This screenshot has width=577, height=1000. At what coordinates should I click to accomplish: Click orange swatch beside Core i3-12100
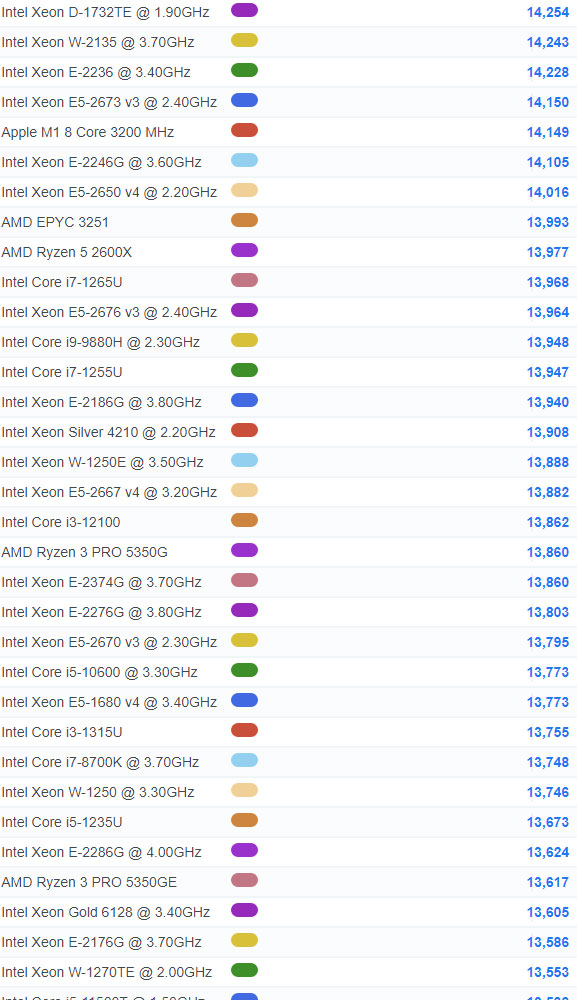(x=244, y=520)
